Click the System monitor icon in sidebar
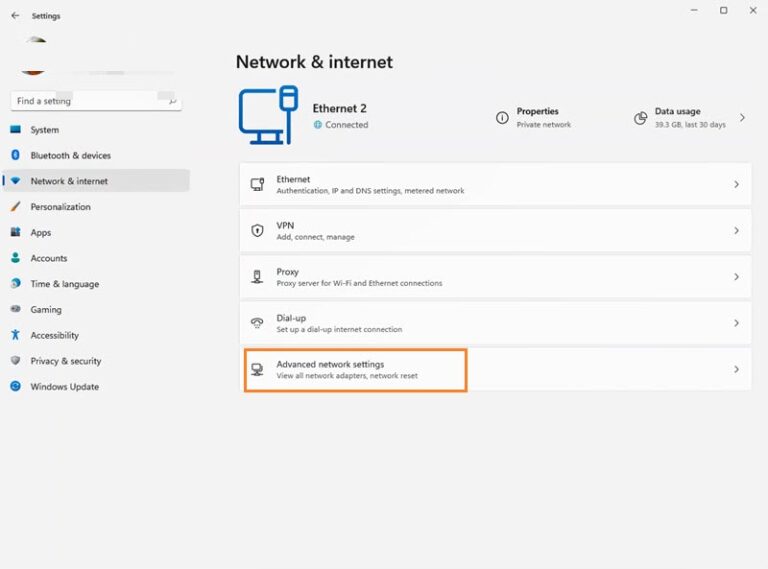 pyautogui.click(x=16, y=129)
